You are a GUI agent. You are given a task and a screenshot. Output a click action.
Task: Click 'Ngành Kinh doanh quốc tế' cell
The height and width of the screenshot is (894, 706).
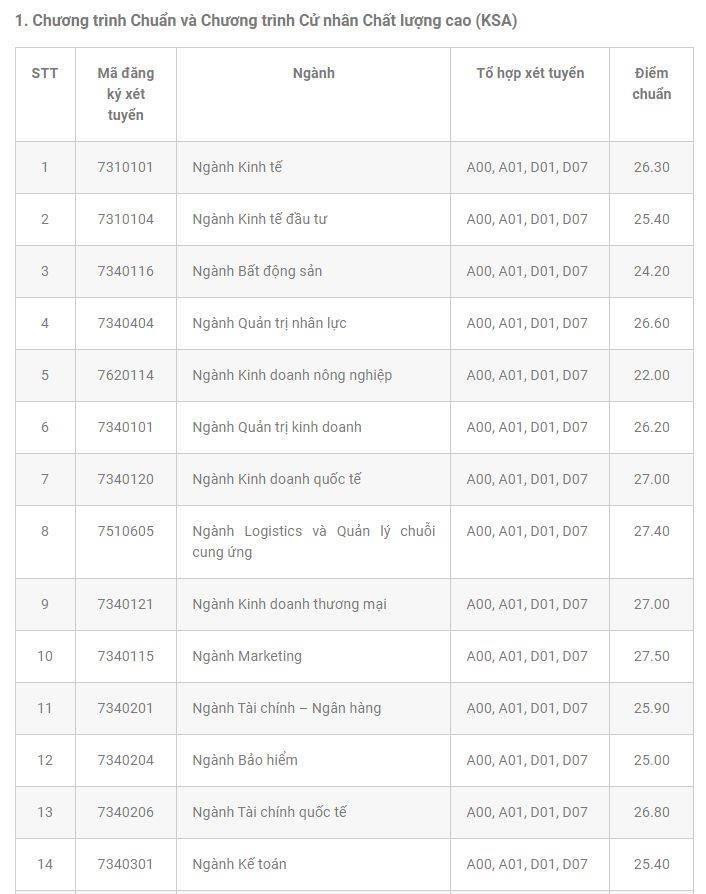point(277,479)
